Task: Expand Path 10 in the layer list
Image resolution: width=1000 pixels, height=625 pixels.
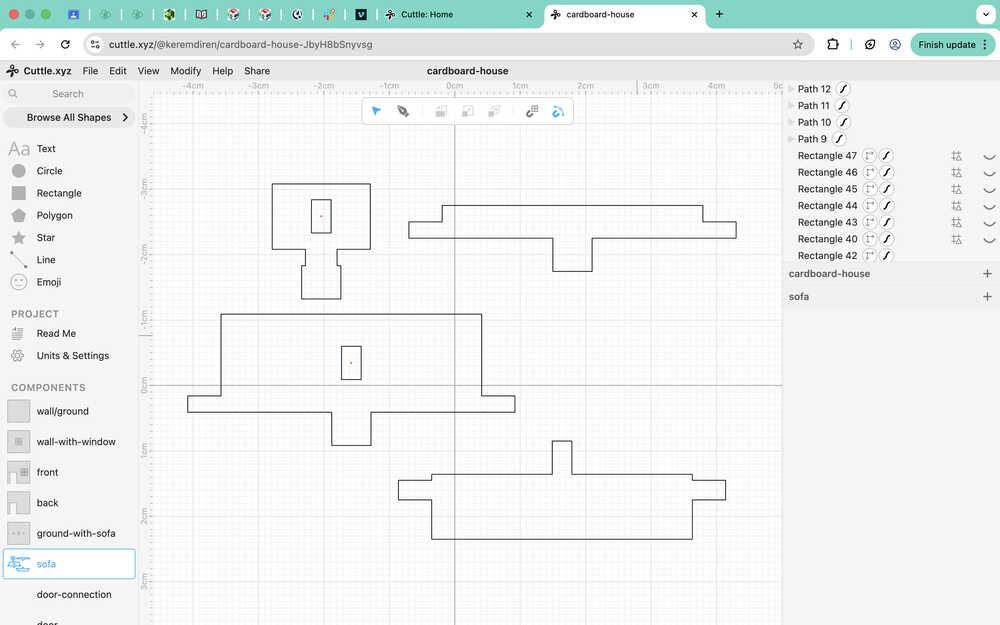Action: [x=791, y=122]
